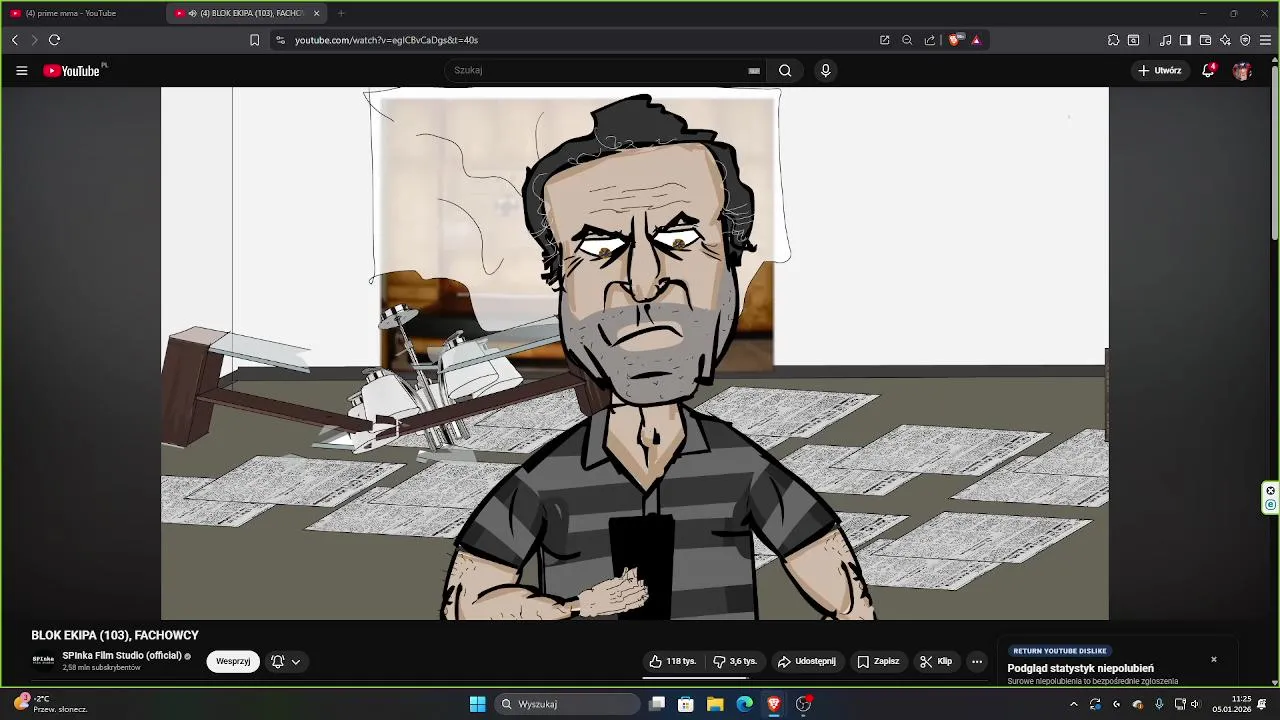Viewport: 1280px width, 720px height.
Task: Click the Windows taskbar Wyszukaj search box
Action: point(567,704)
